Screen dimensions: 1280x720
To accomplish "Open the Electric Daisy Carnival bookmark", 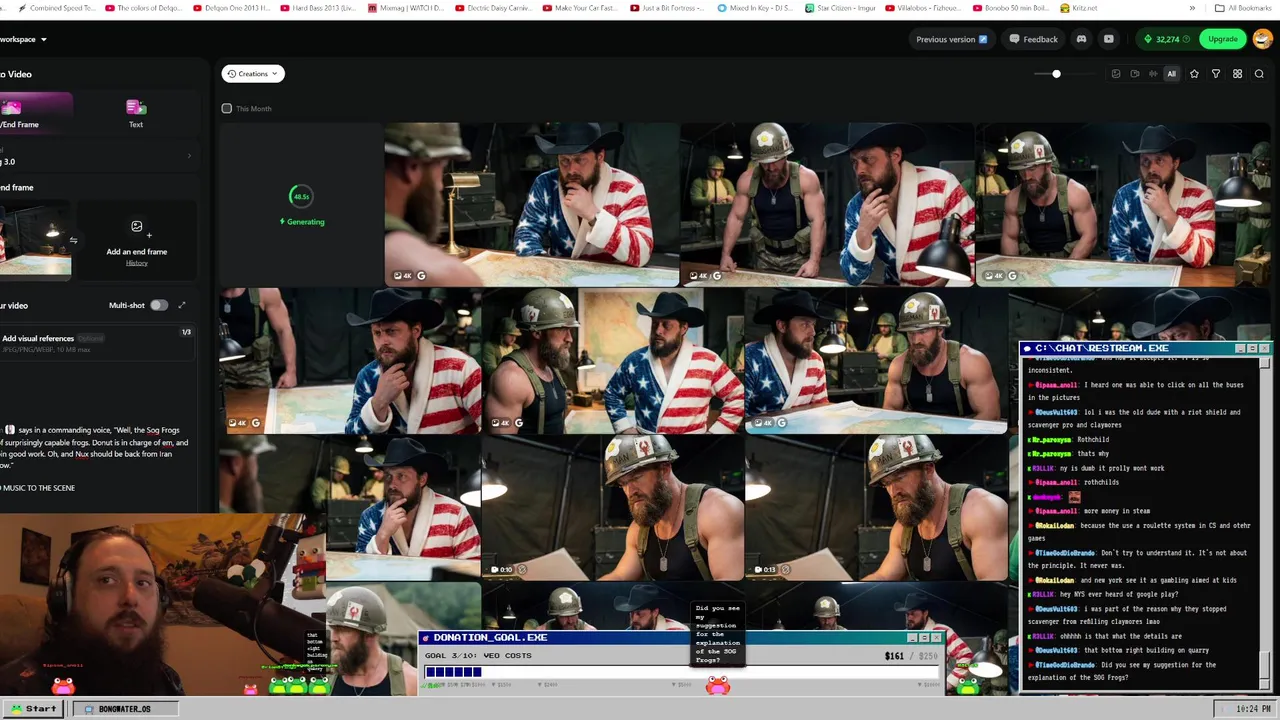I will click(496, 8).
